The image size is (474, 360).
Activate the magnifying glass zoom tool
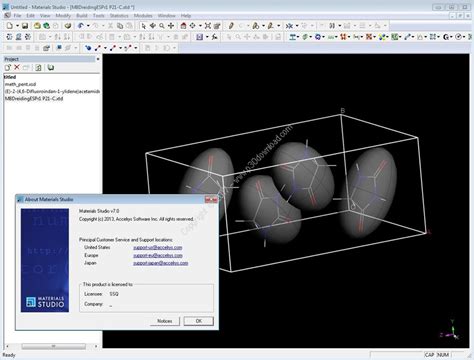[162, 26]
